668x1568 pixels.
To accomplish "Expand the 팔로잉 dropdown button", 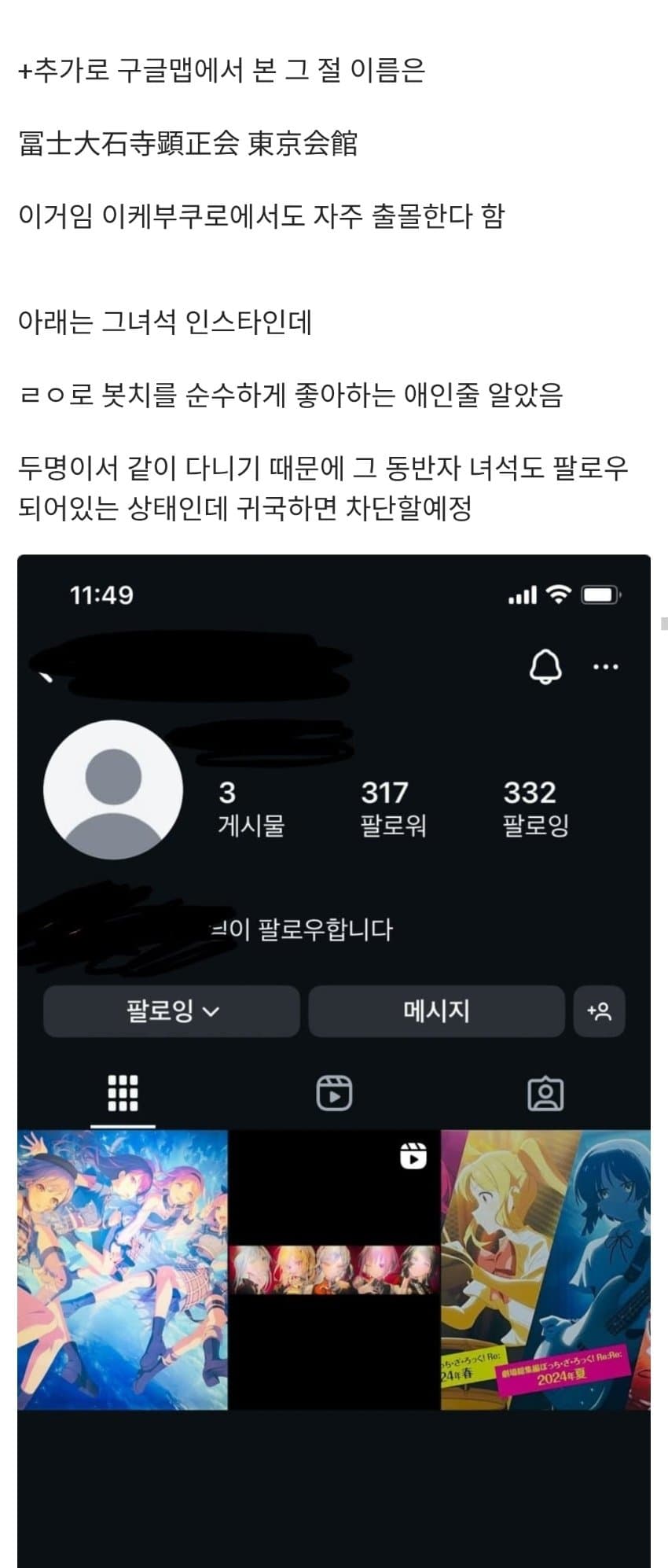I will pyautogui.click(x=171, y=1010).
